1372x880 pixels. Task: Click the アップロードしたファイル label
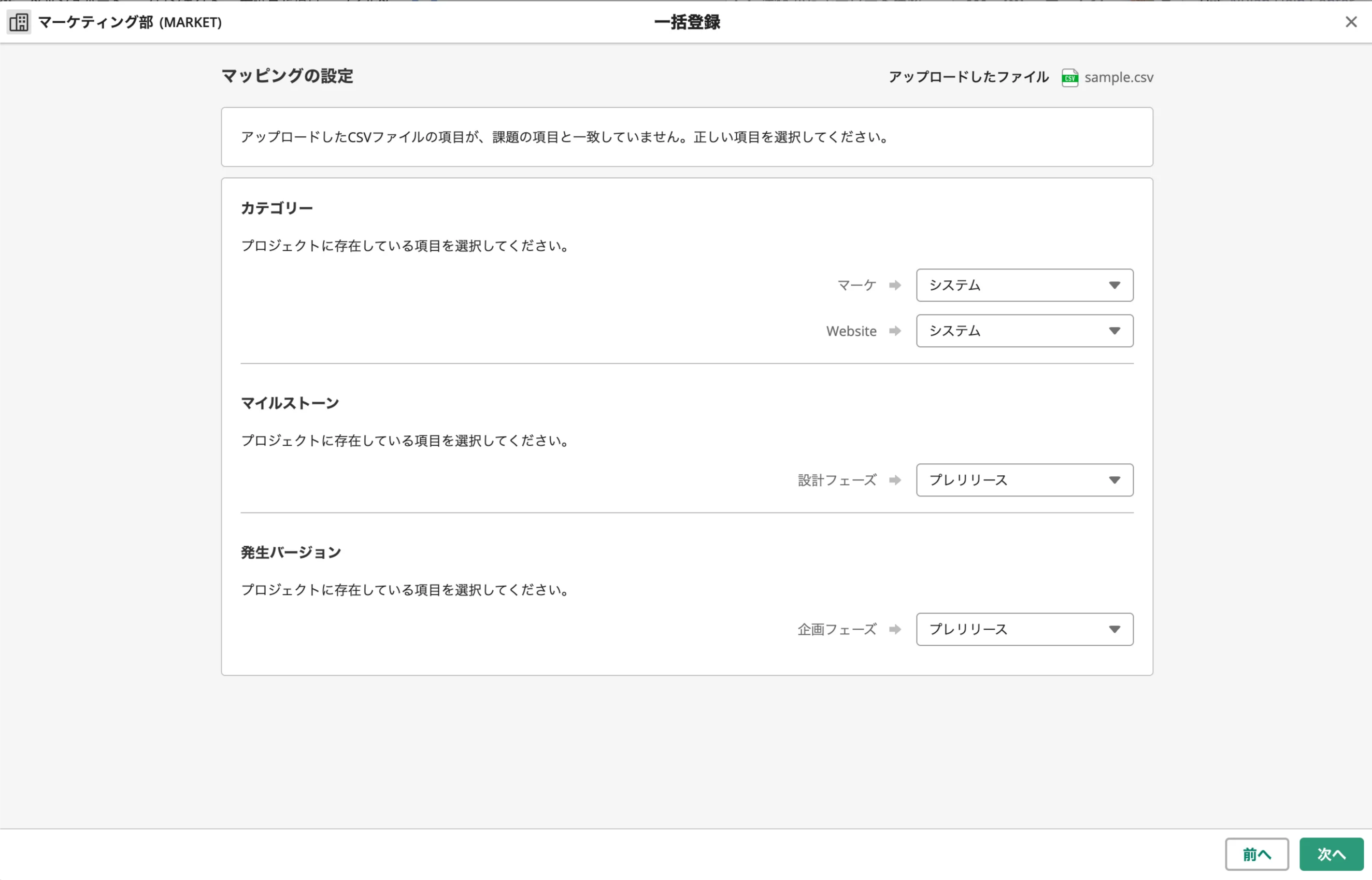[968, 77]
